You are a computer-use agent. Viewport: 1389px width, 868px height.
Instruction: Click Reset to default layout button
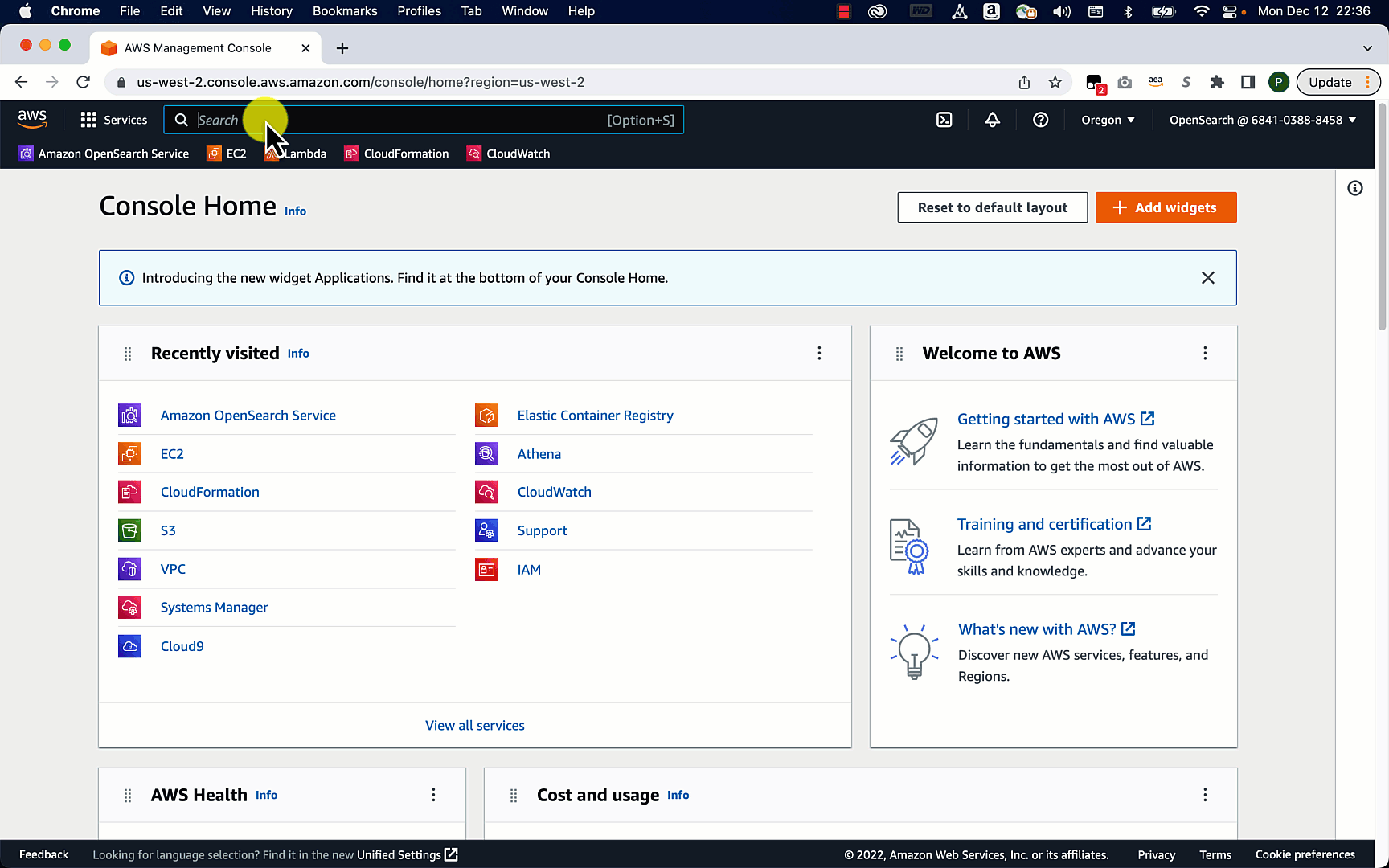pos(993,207)
